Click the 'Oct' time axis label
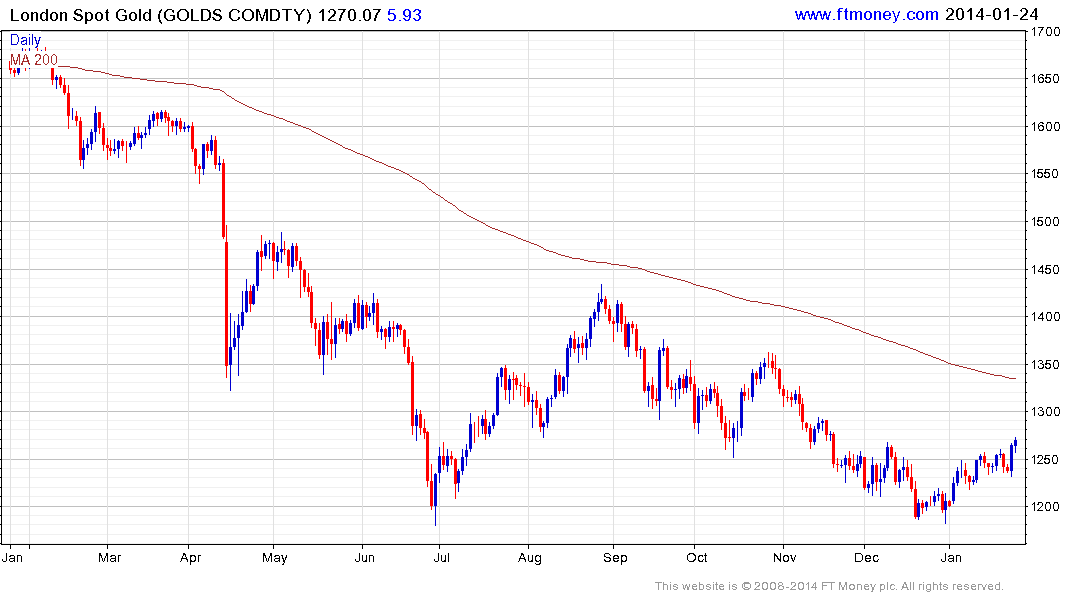This screenshot has height=600, width=1075. pos(697,558)
